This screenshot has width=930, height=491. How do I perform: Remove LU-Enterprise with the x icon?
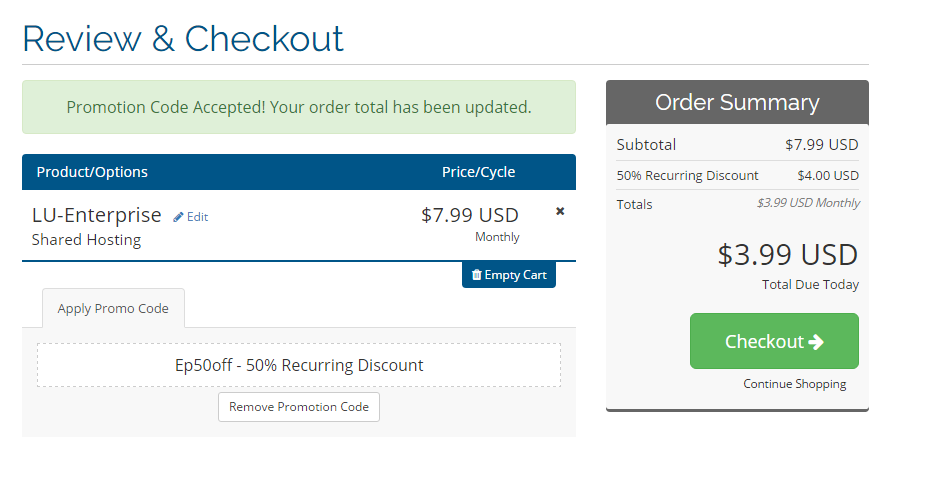click(x=560, y=211)
